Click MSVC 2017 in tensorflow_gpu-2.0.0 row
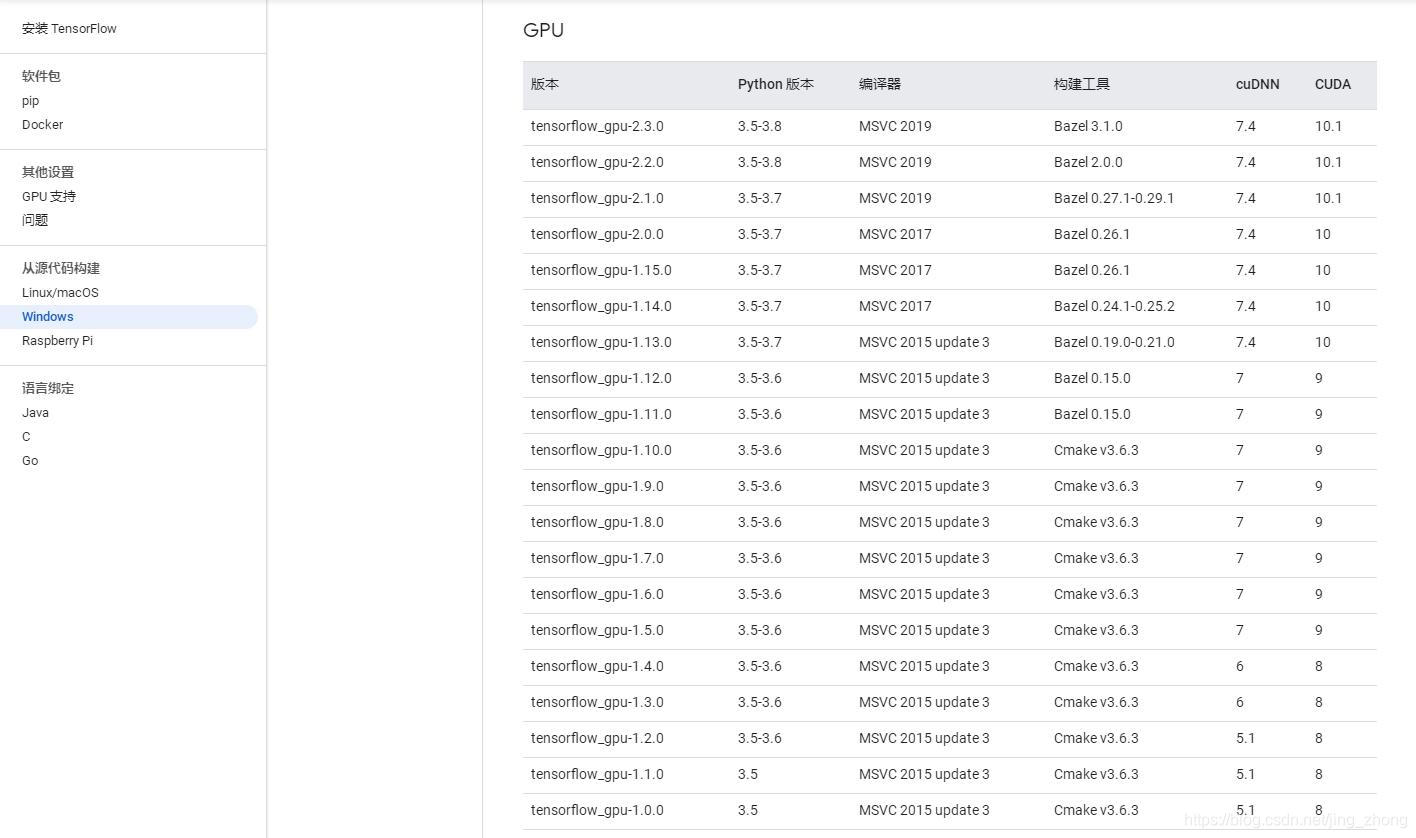The image size is (1416, 838). click(x=895, y=235)
